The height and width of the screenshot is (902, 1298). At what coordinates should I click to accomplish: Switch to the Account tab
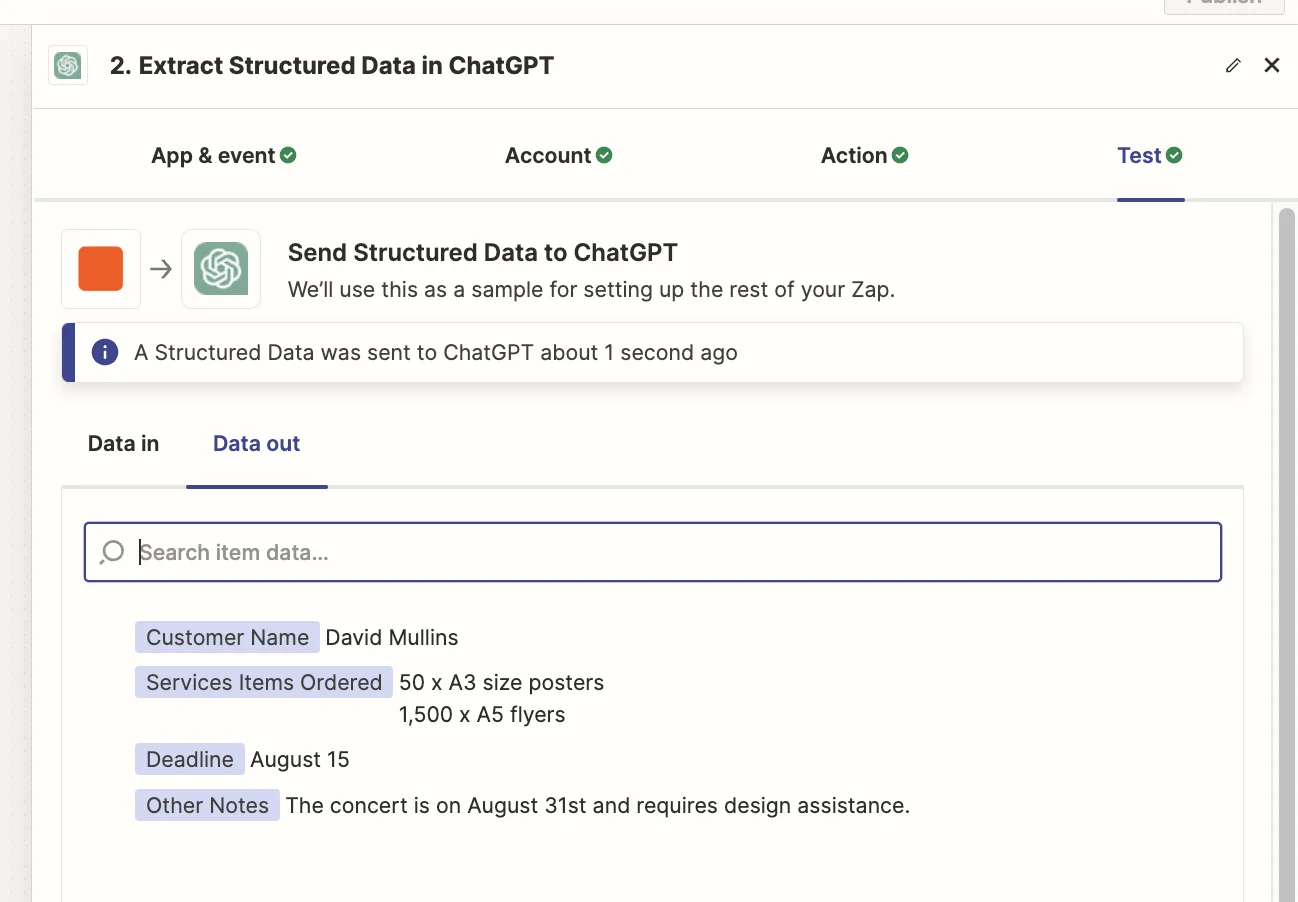[548, 156]
